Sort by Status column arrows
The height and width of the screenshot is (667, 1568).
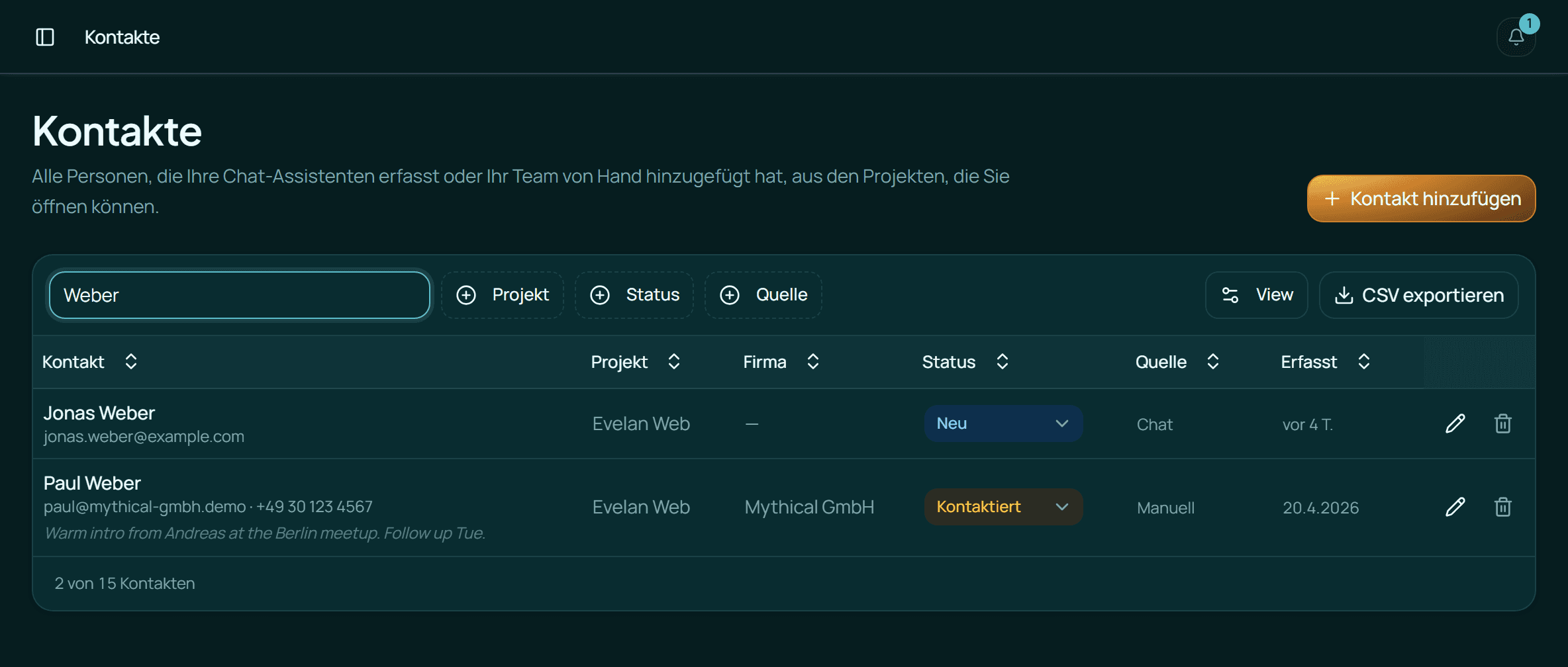(x=1003, y=361)
